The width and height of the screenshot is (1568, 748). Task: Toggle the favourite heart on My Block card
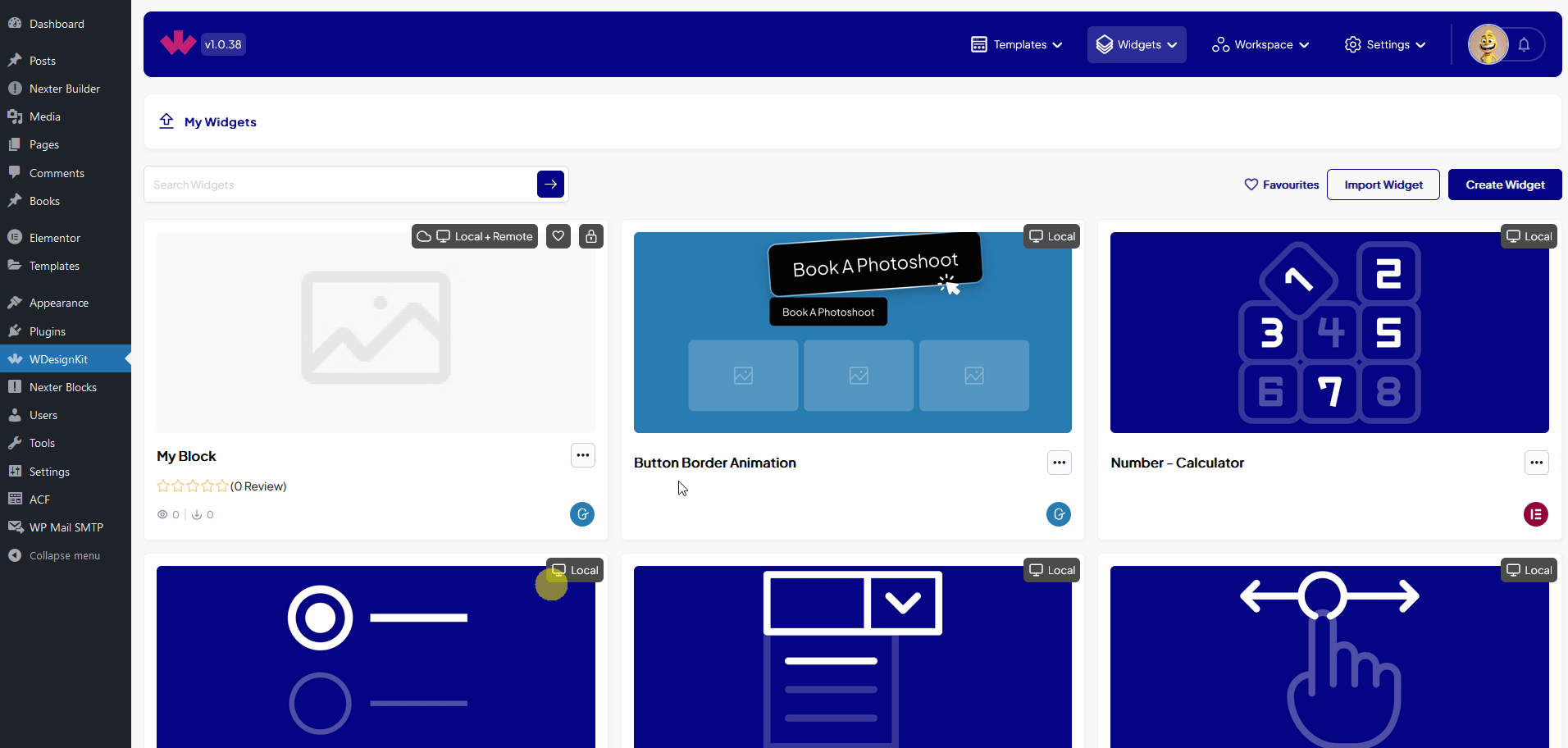(558, 236)
